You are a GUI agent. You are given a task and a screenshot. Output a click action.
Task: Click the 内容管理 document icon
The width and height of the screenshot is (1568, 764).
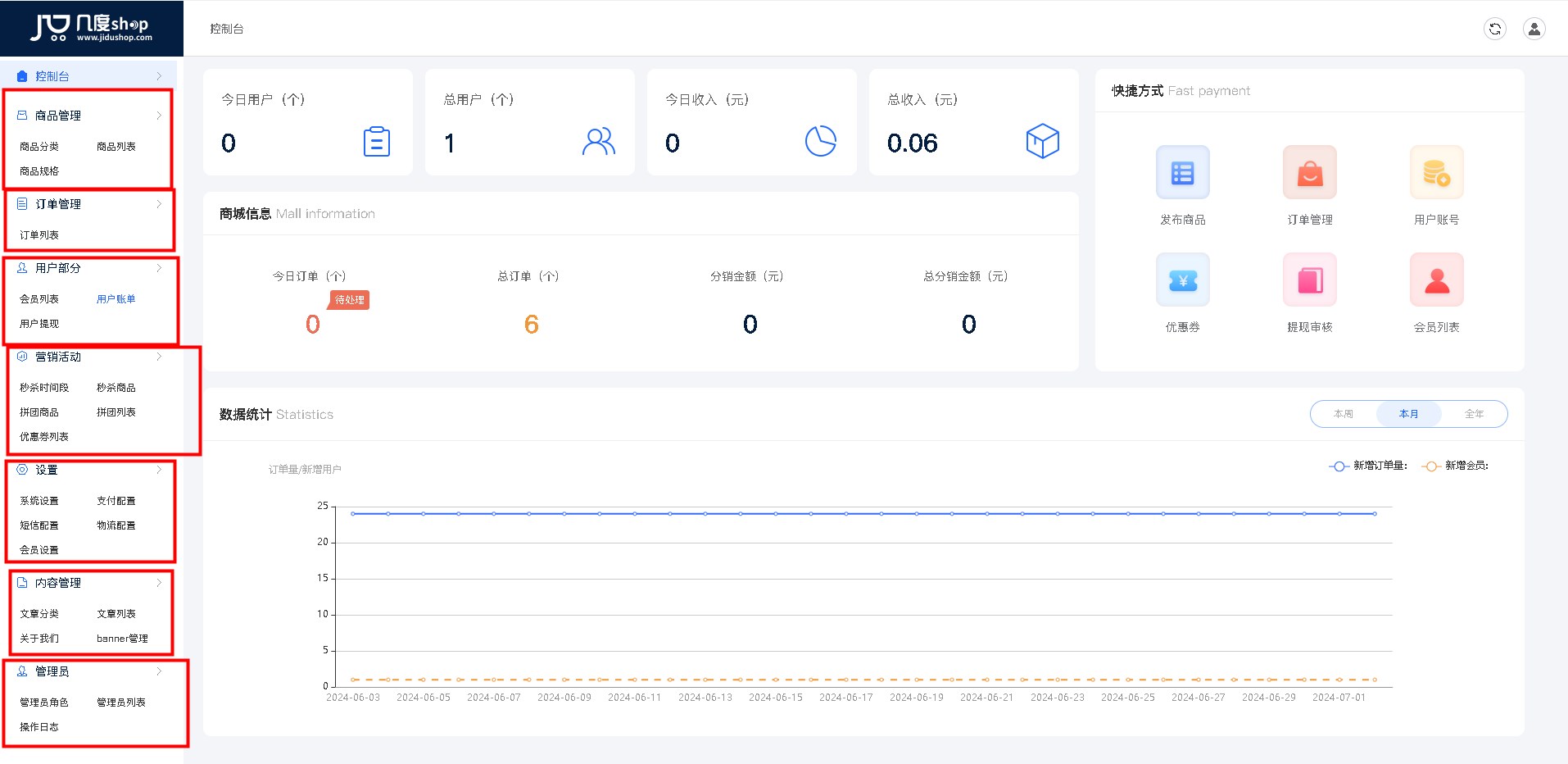pyautogui.click(x=22, y=583)
